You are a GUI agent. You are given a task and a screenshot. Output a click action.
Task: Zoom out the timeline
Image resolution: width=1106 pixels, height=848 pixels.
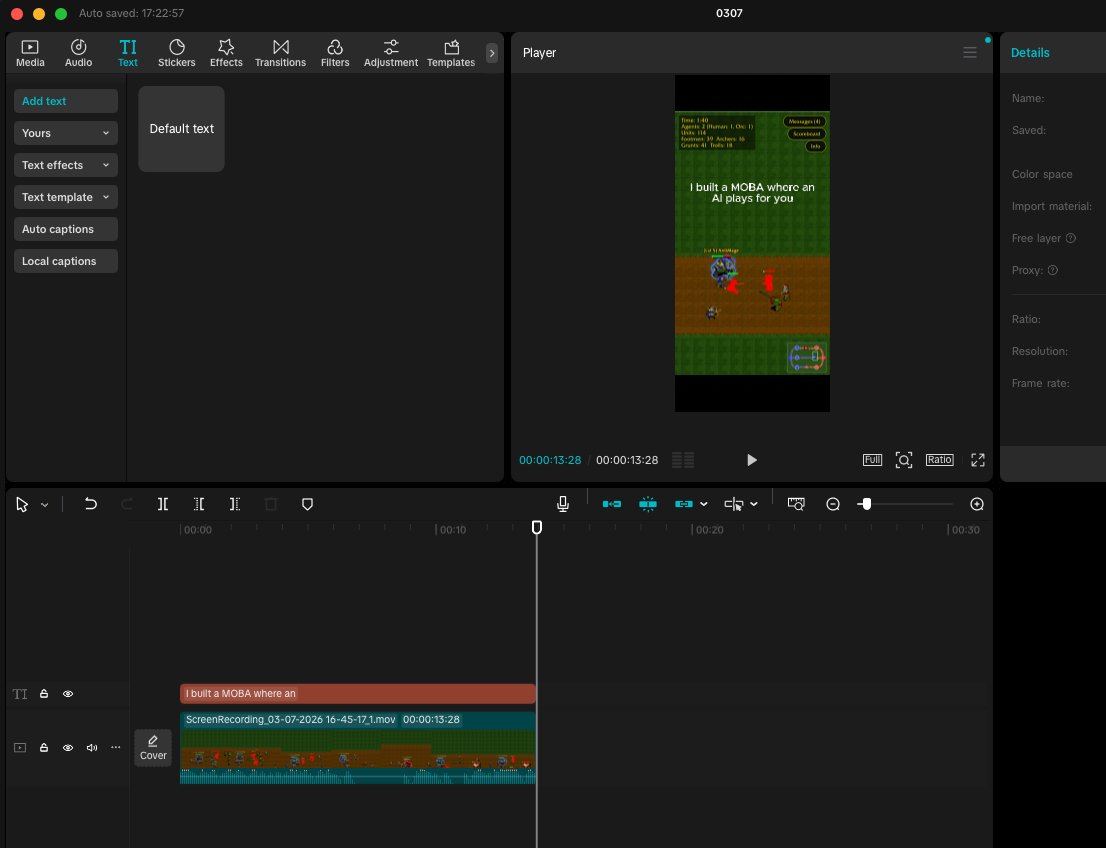point(832,504)
